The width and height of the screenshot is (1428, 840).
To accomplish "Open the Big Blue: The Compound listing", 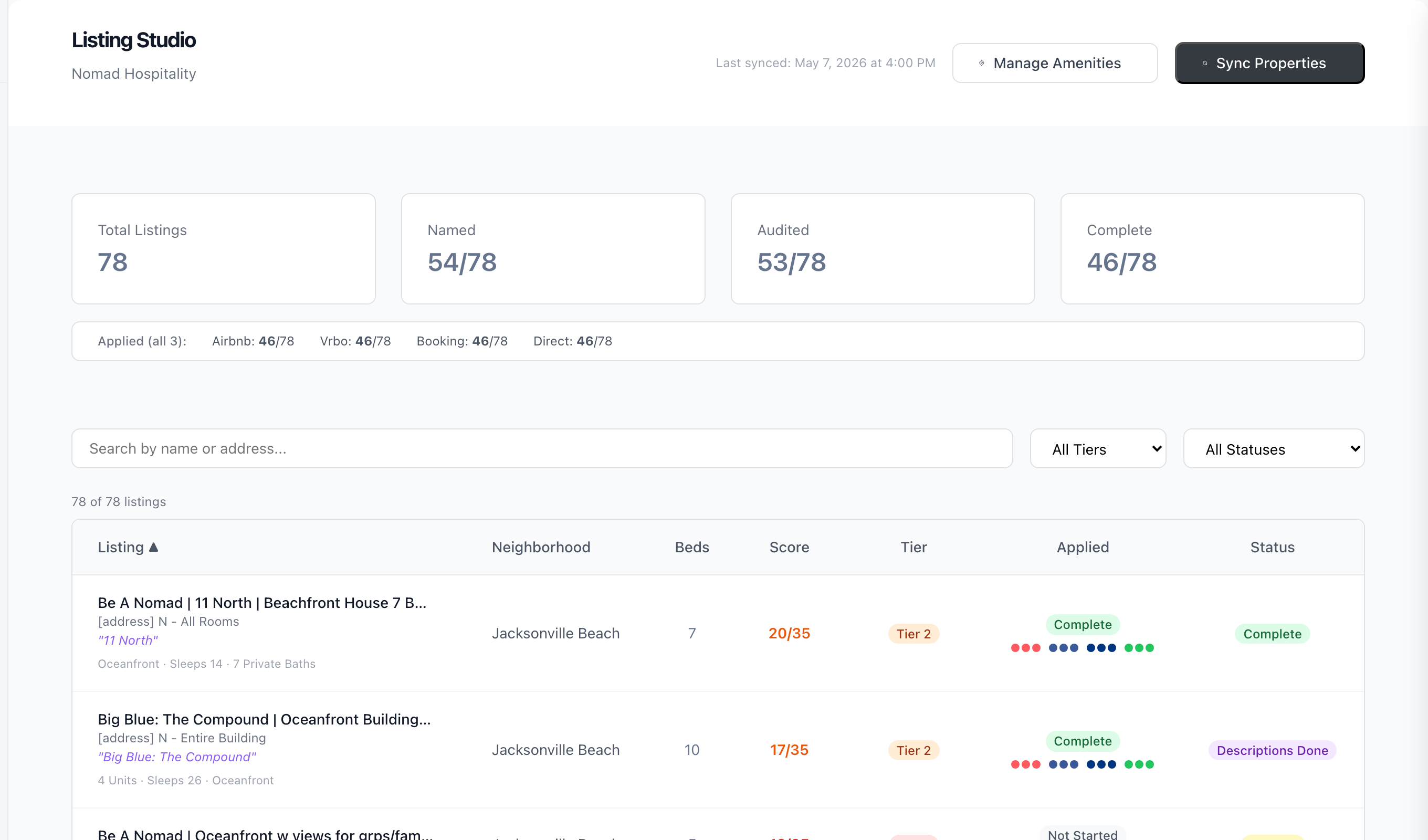I will tap(264, 719).
